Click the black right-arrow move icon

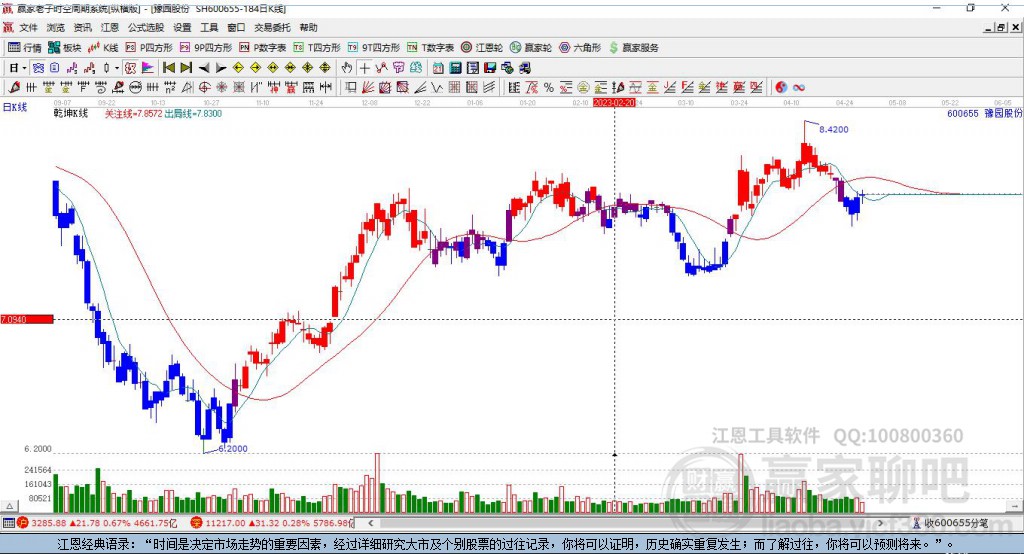click(221, 68)
